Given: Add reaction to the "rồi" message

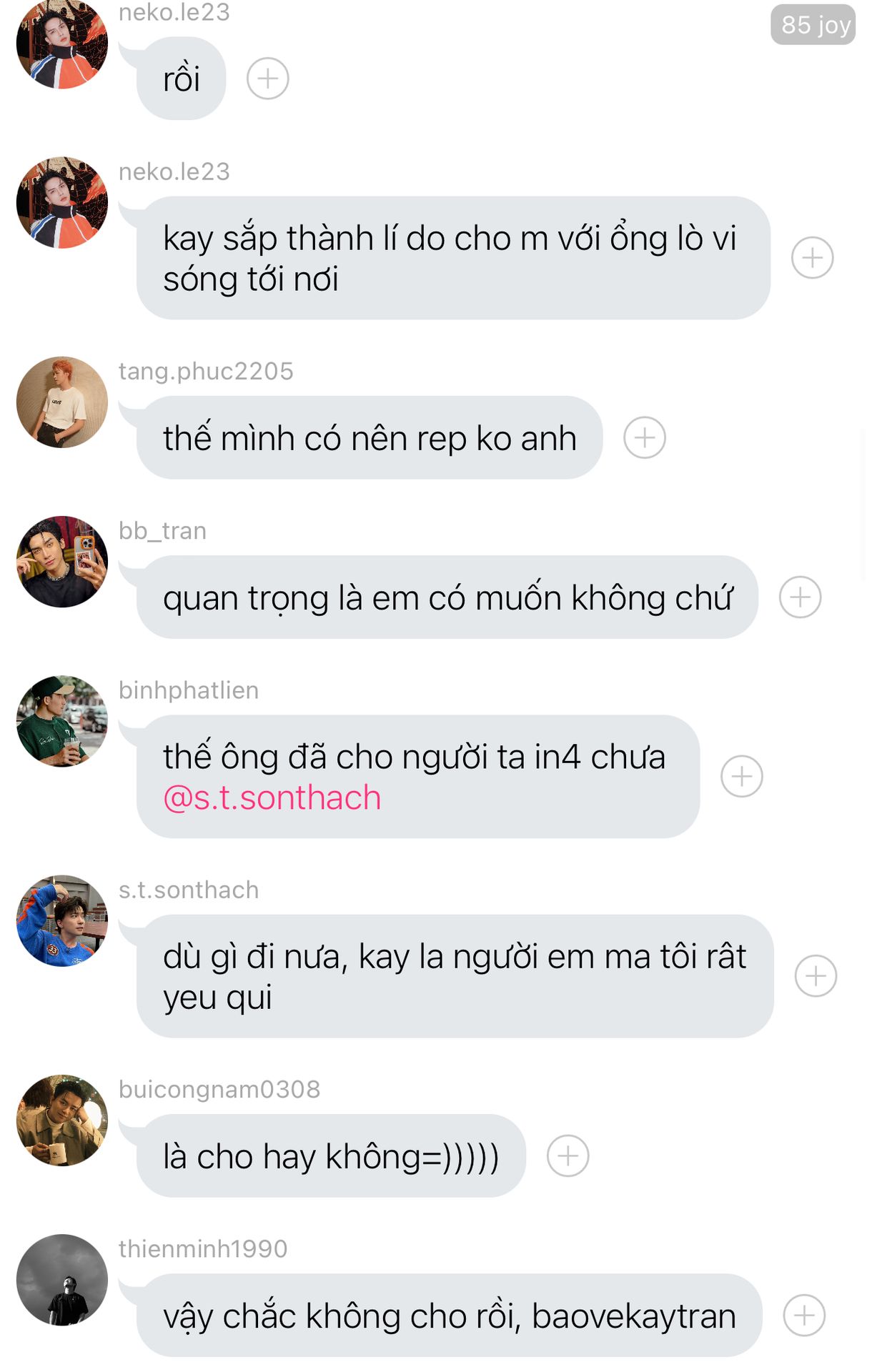Looking at the screenshot, I should coord(267,79).
